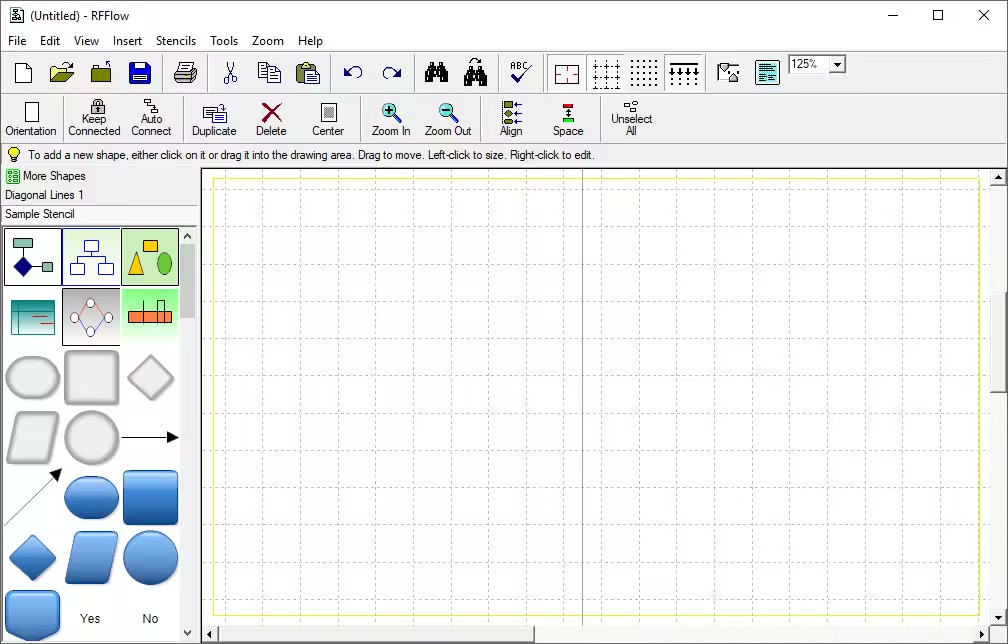1008x644 pixels.
Task: Pick the blue diamond shape from stencil
Action: pyautogui.click(x=32, y=557)
